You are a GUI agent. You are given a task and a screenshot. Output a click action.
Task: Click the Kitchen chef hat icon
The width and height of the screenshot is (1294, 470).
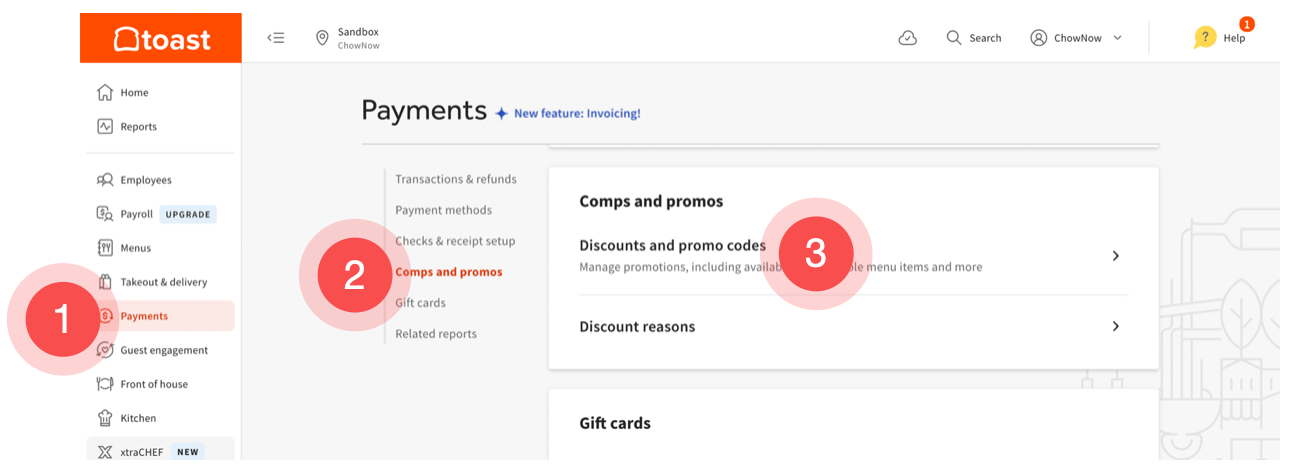(105, 418)
